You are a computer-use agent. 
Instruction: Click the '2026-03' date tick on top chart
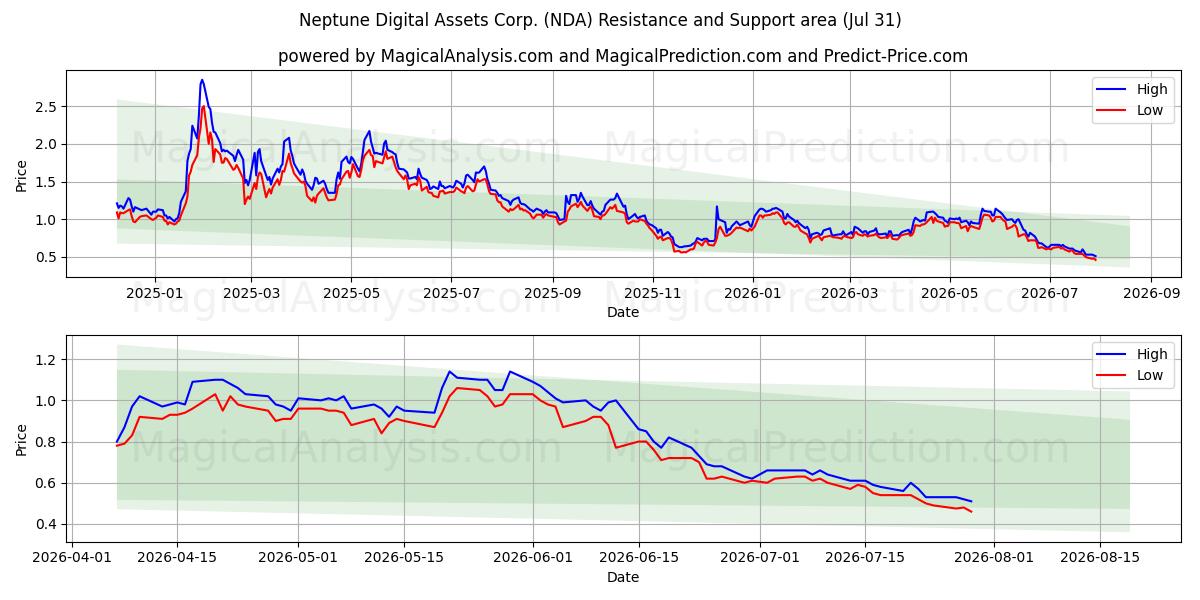click(848, 293)
